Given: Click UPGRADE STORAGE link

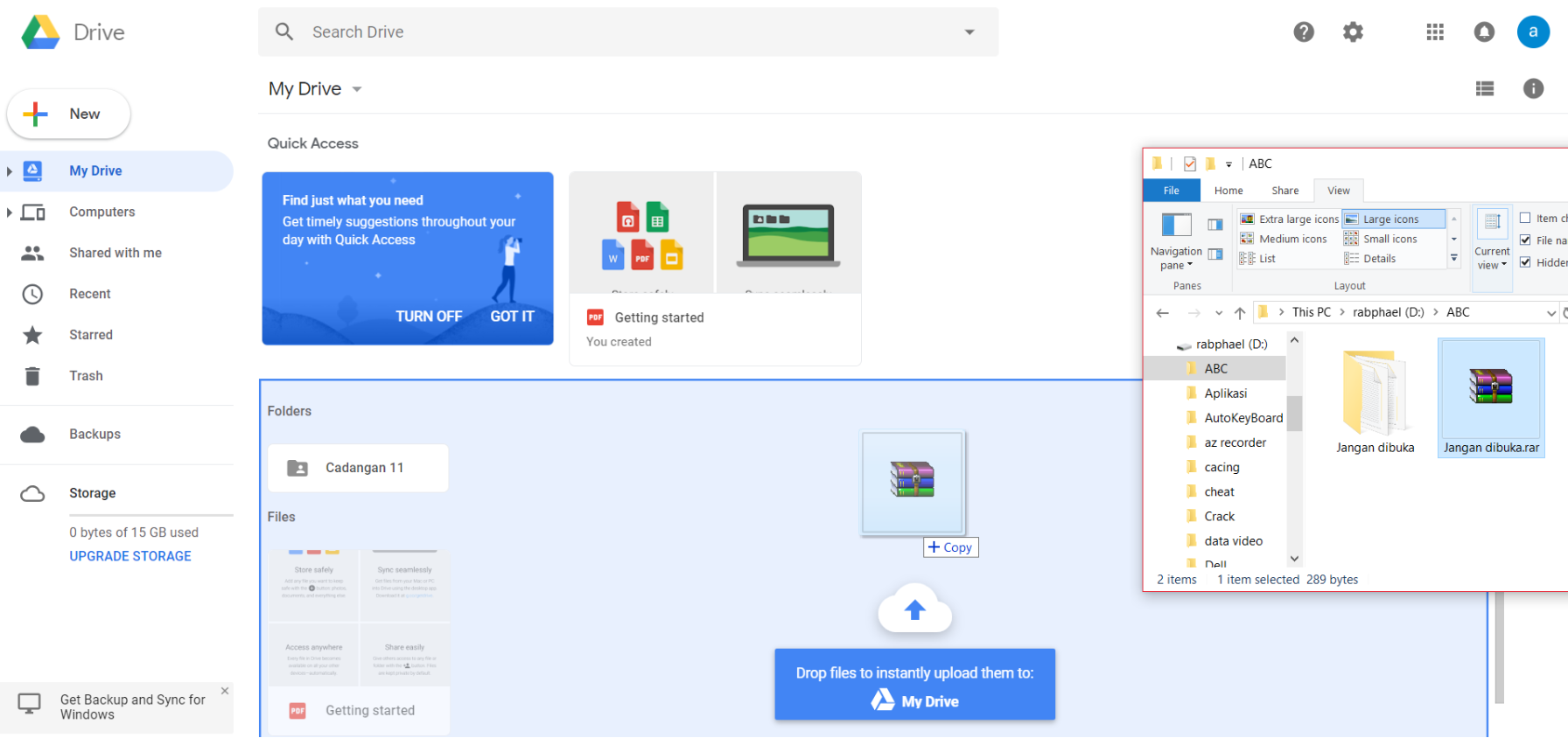Looking at the screenshot, I should tap(130, 556).
